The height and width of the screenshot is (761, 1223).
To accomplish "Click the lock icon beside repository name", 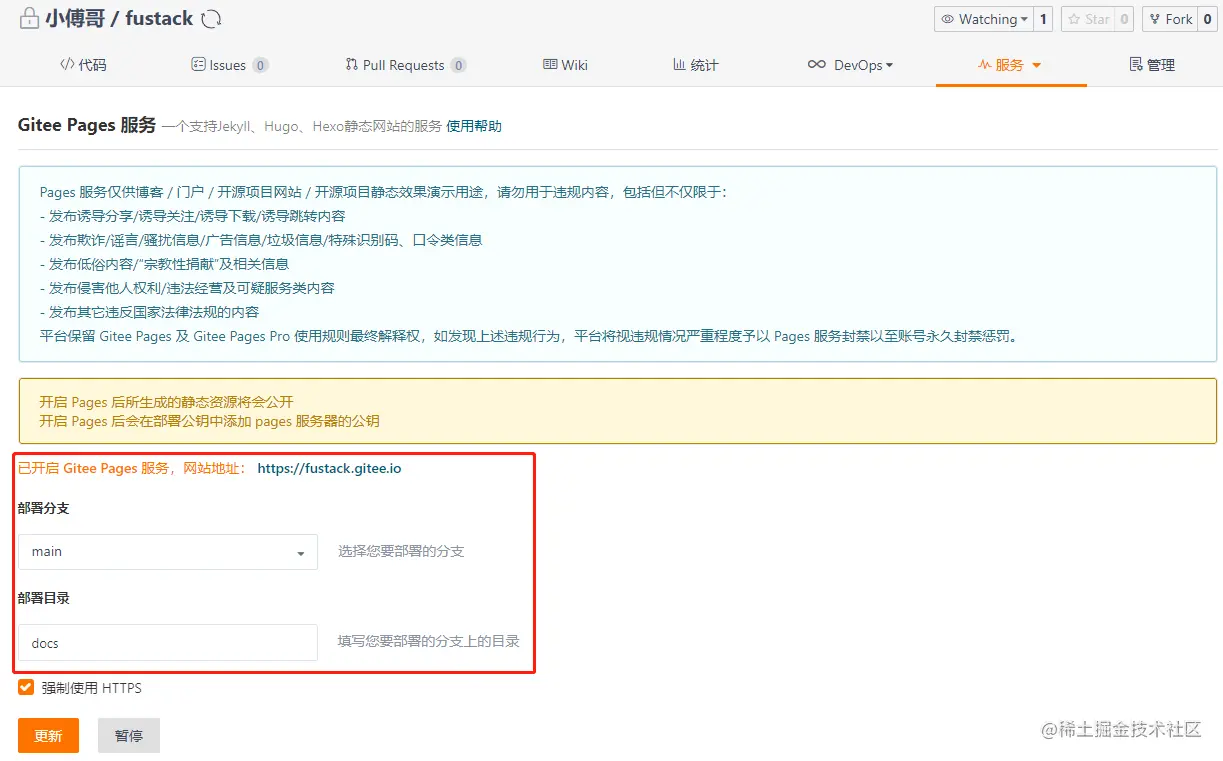I will pos(29,19).
